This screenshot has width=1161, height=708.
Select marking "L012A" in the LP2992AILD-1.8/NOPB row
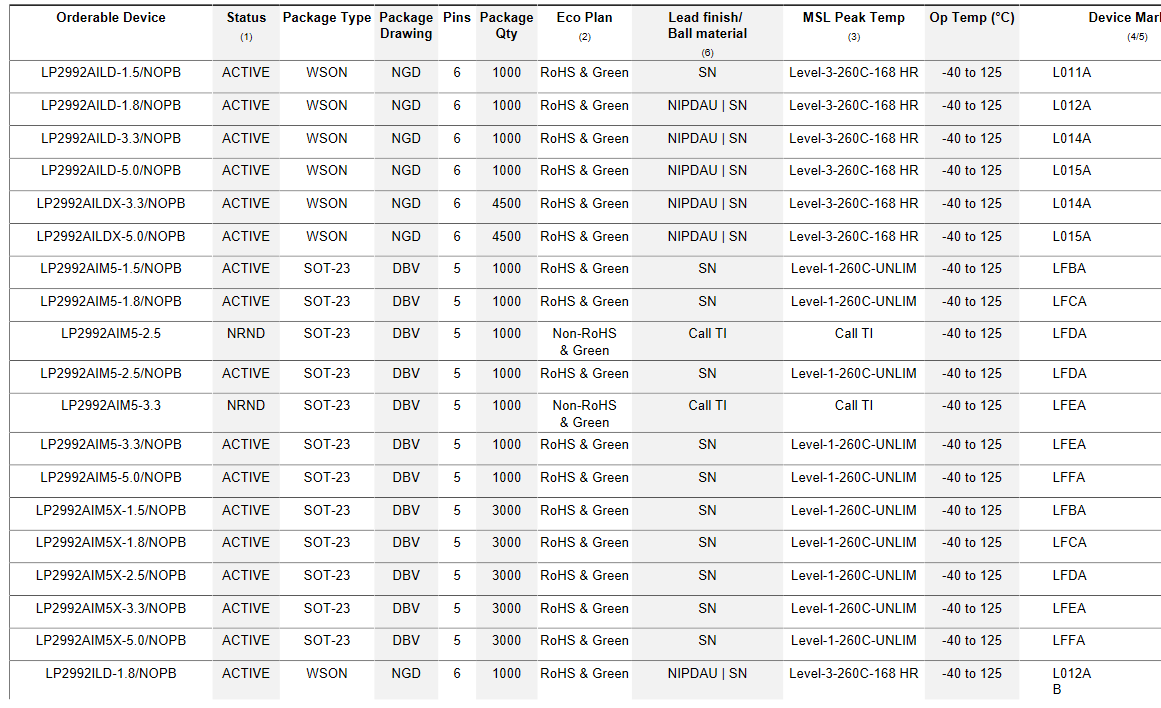pos(1071,105)
